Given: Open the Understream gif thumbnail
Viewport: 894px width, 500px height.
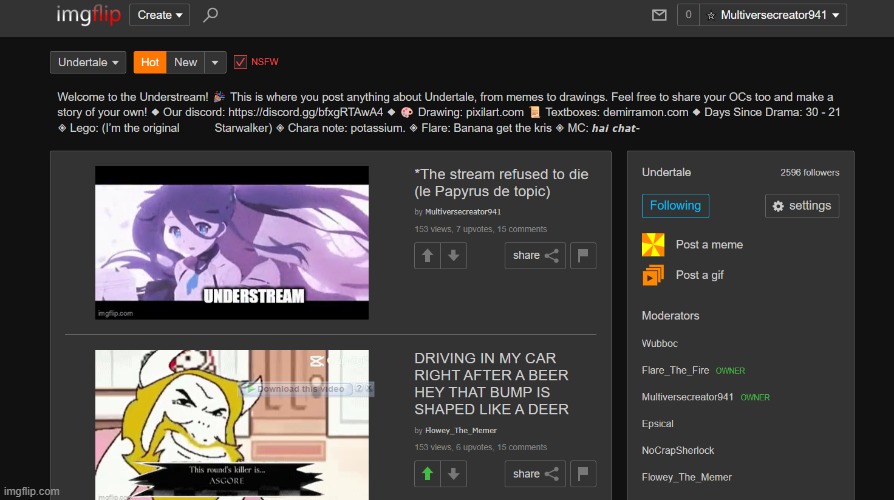Looking at the screenshot, I should (x=231, y=242).
